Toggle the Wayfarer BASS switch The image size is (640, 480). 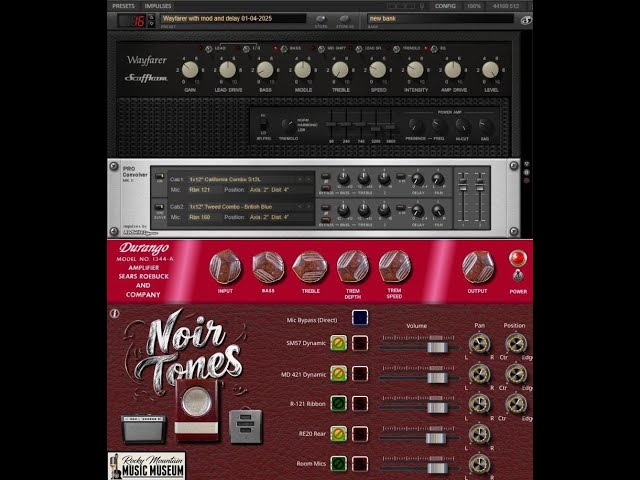coord(284,49)
